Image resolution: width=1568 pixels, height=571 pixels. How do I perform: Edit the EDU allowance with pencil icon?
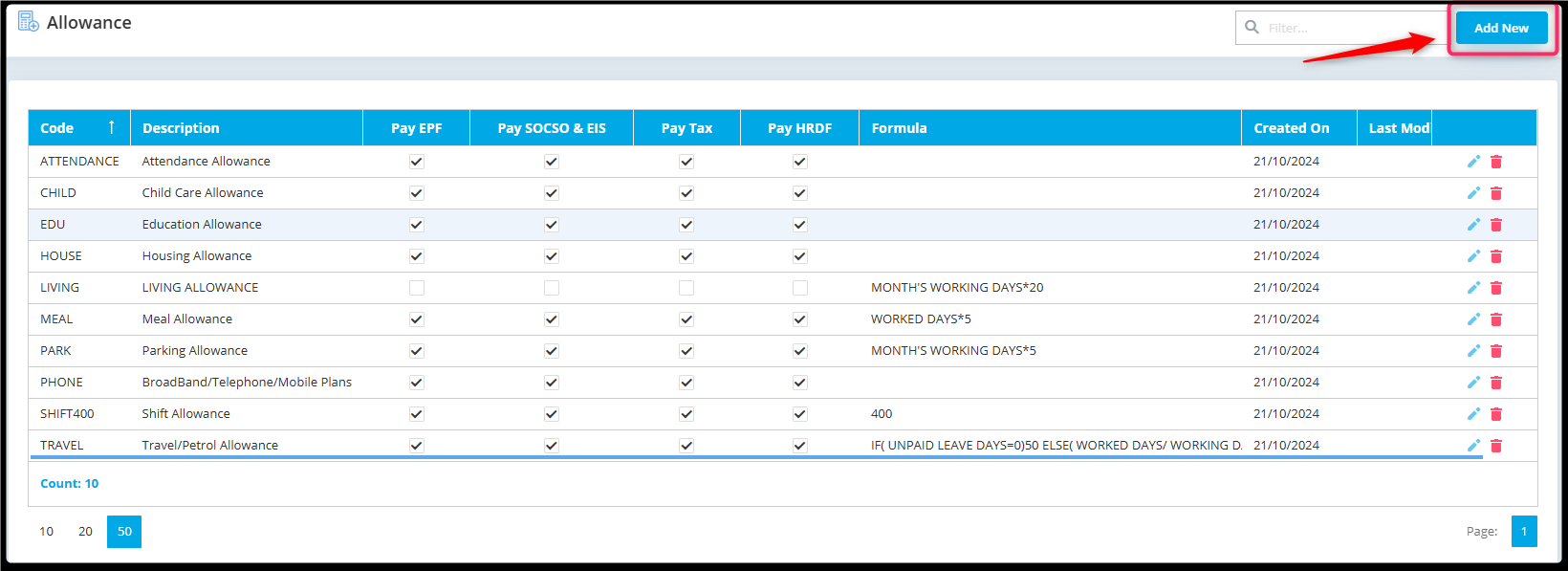[1473, 225]
